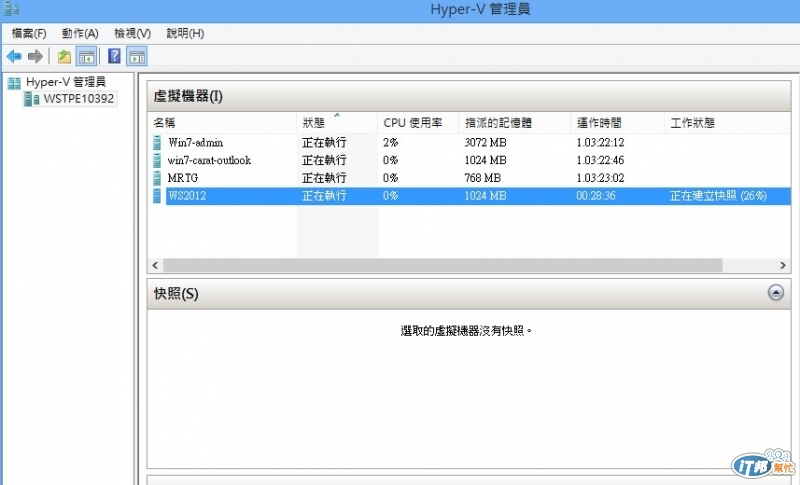This screenshot has width=800, height=485.
Task: Open the 說明(H) menu
Action: tap(185, 34)
